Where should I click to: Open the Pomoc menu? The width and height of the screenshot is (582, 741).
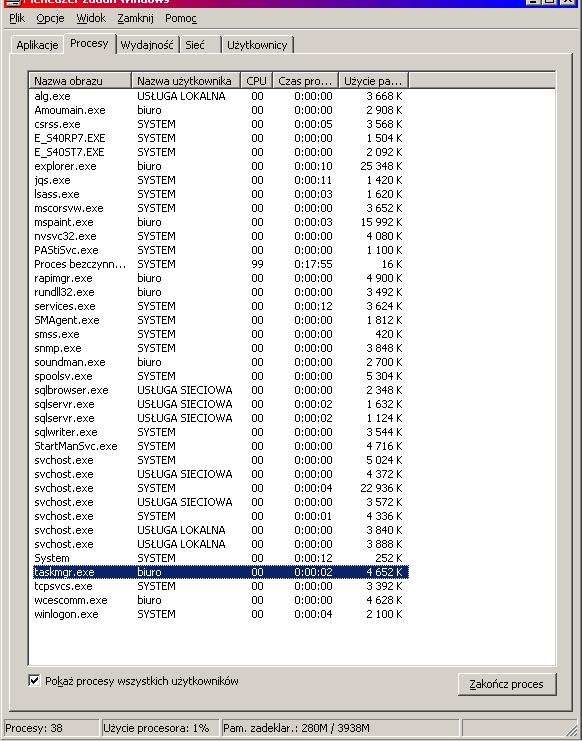pyautogui.click(x=181, y=18)
